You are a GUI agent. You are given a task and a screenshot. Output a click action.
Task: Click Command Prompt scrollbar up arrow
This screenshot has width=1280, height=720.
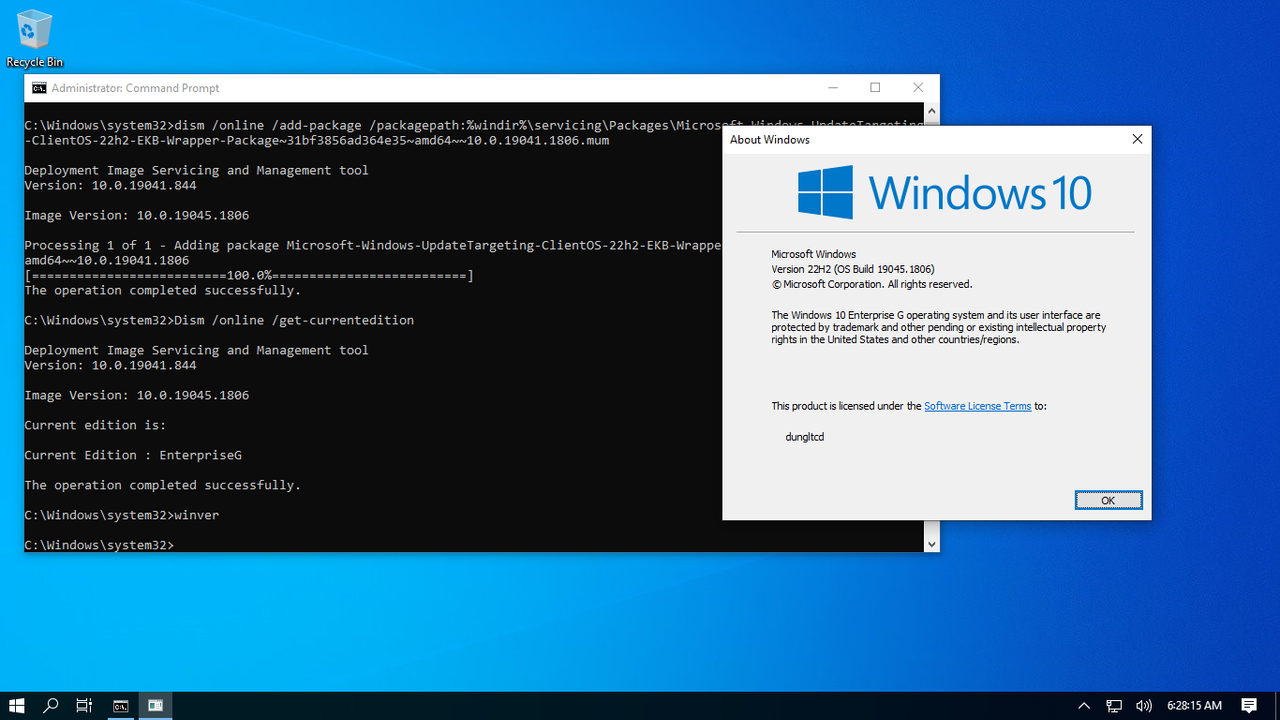(931, 111)
